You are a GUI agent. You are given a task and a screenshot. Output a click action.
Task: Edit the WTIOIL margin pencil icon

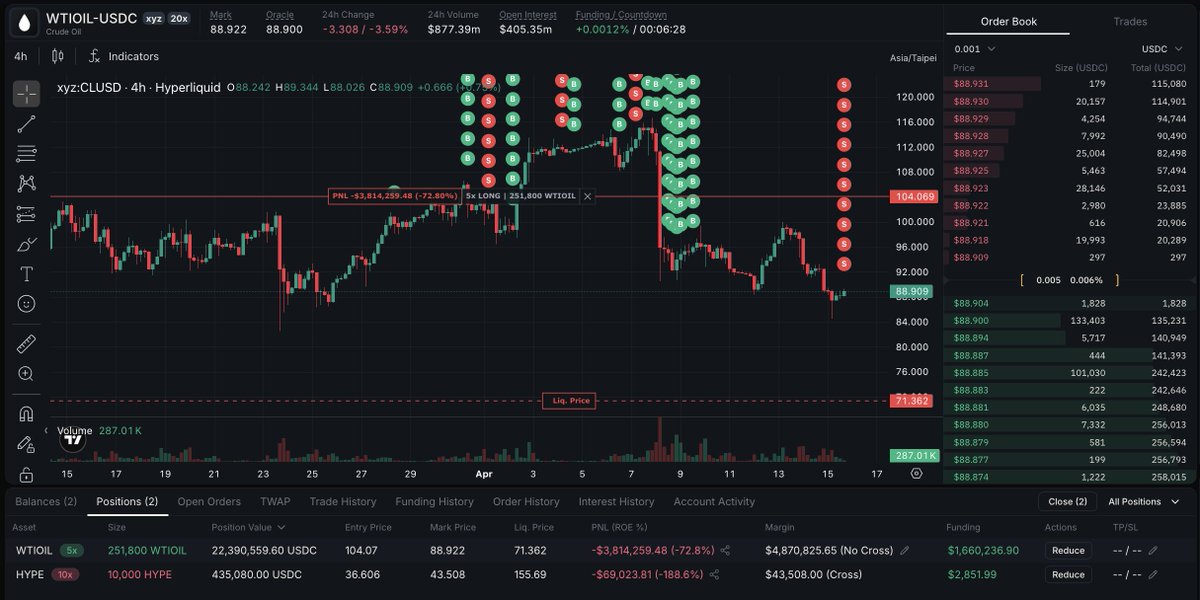pos(905,550)
